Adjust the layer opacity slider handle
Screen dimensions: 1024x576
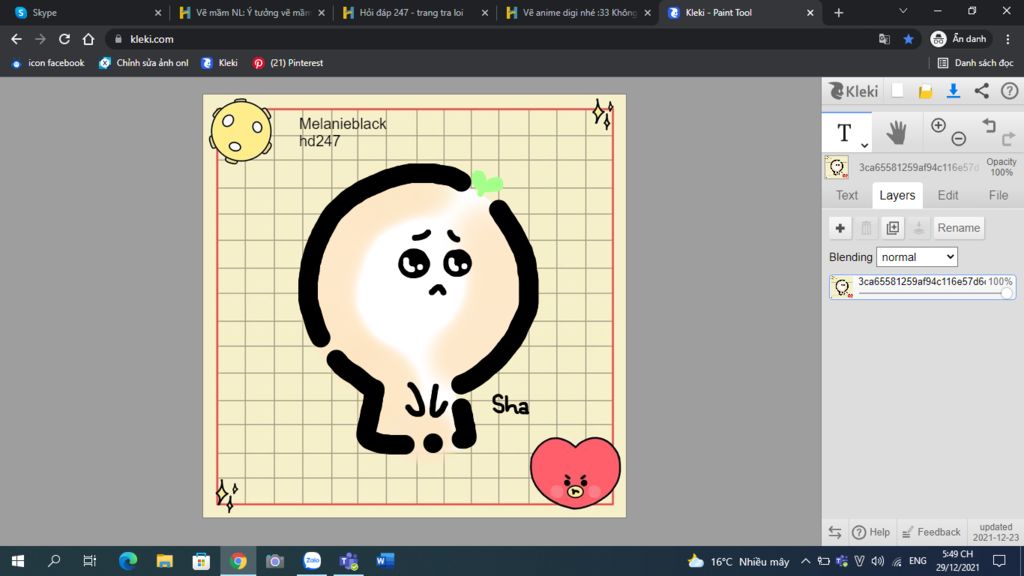click(x=1006, y=293)
